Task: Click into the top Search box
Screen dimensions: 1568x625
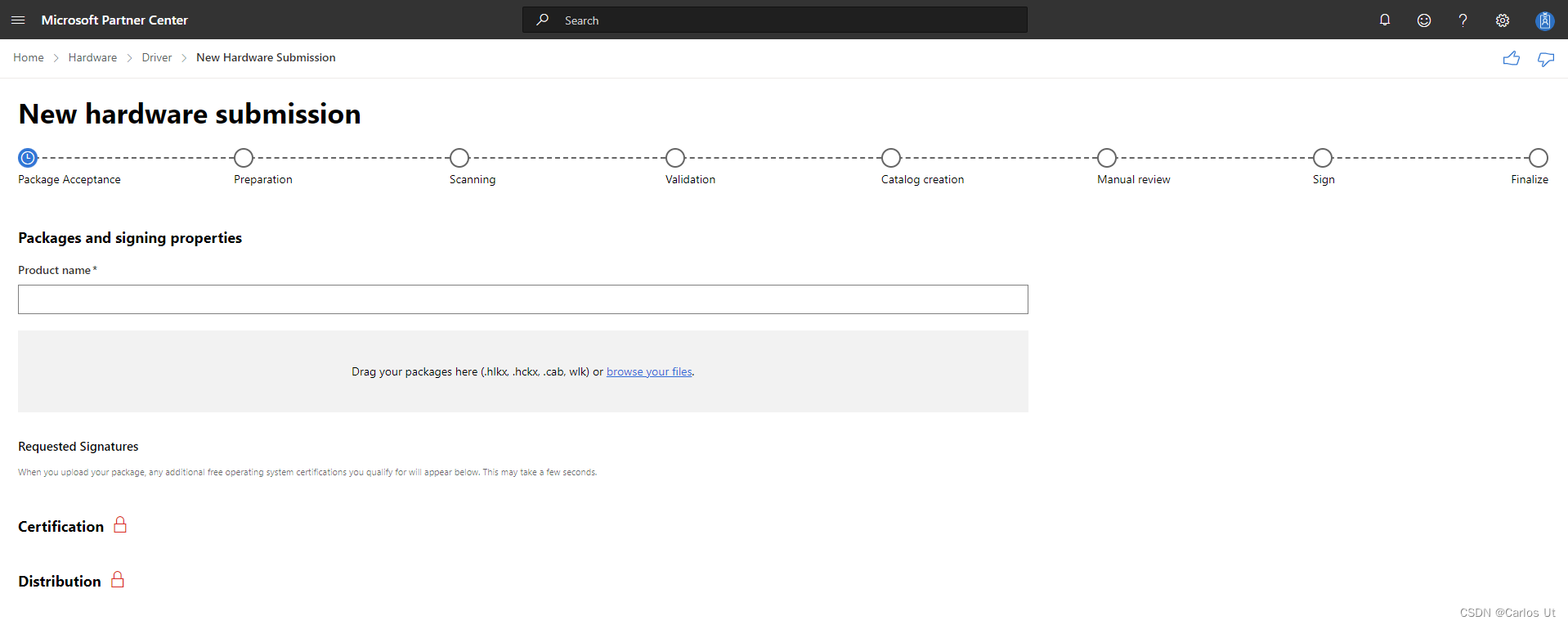Action: pyautogui.click(x=775, y=20)
